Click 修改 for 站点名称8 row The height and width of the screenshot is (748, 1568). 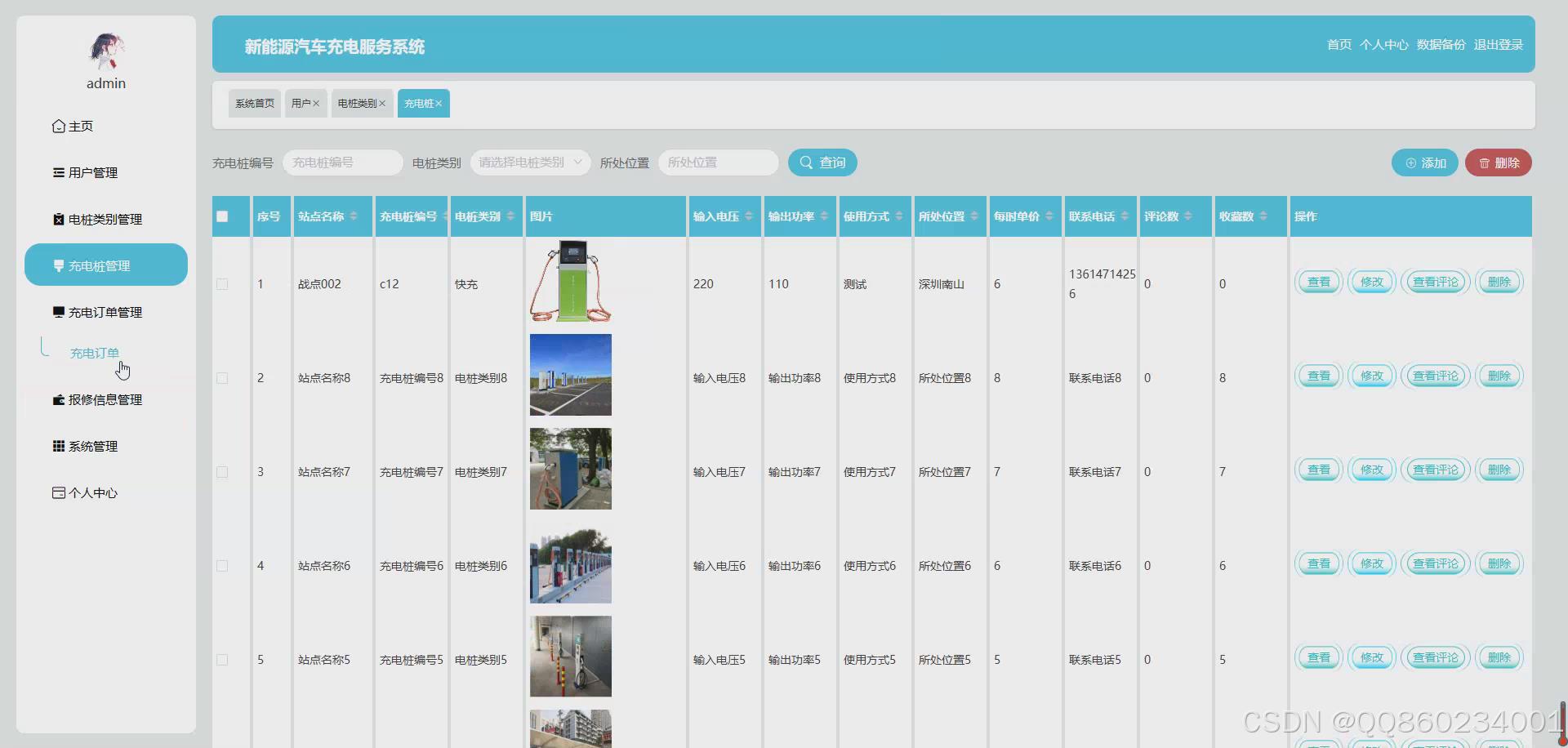(1372, 376)
